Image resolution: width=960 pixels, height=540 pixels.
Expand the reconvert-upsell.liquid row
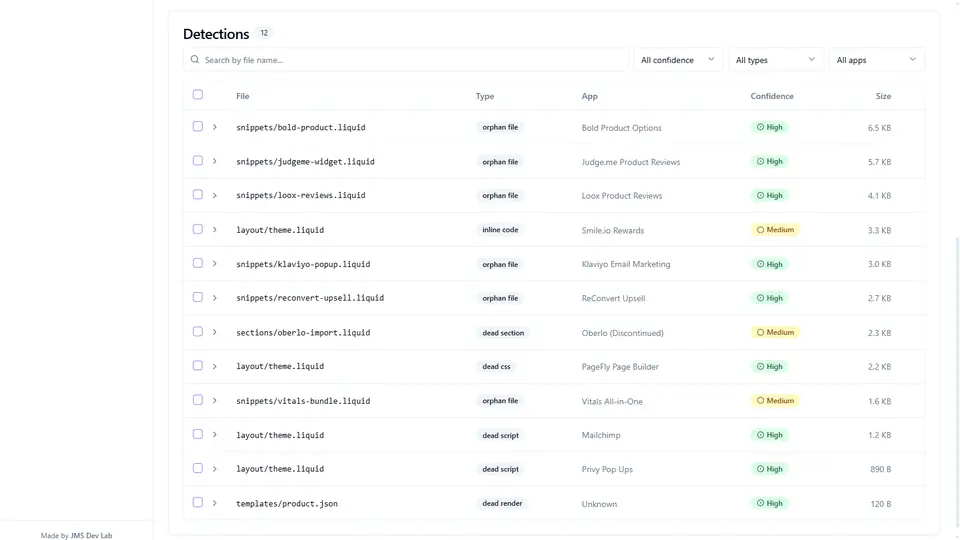pyautogui.click(x=215, y=298)
